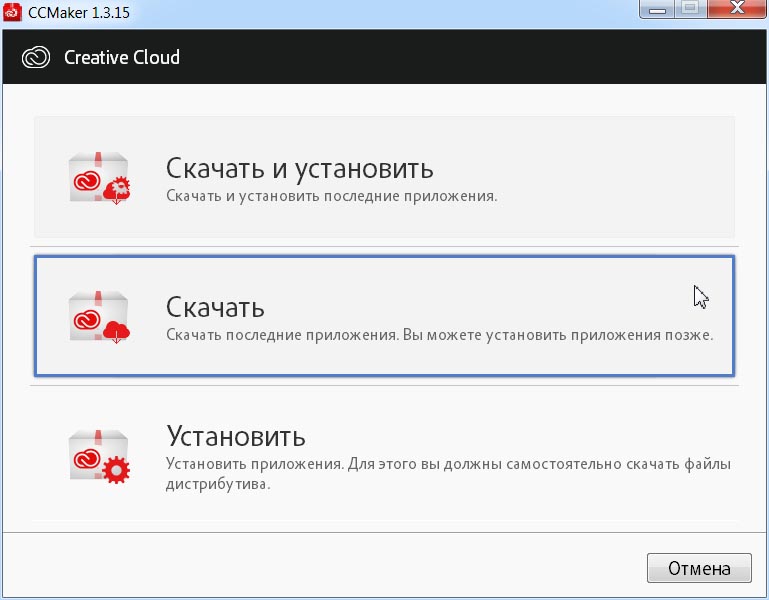Click the Creative Cloud logo in header
Screen dimensions: 769x600
click(37, 57)
